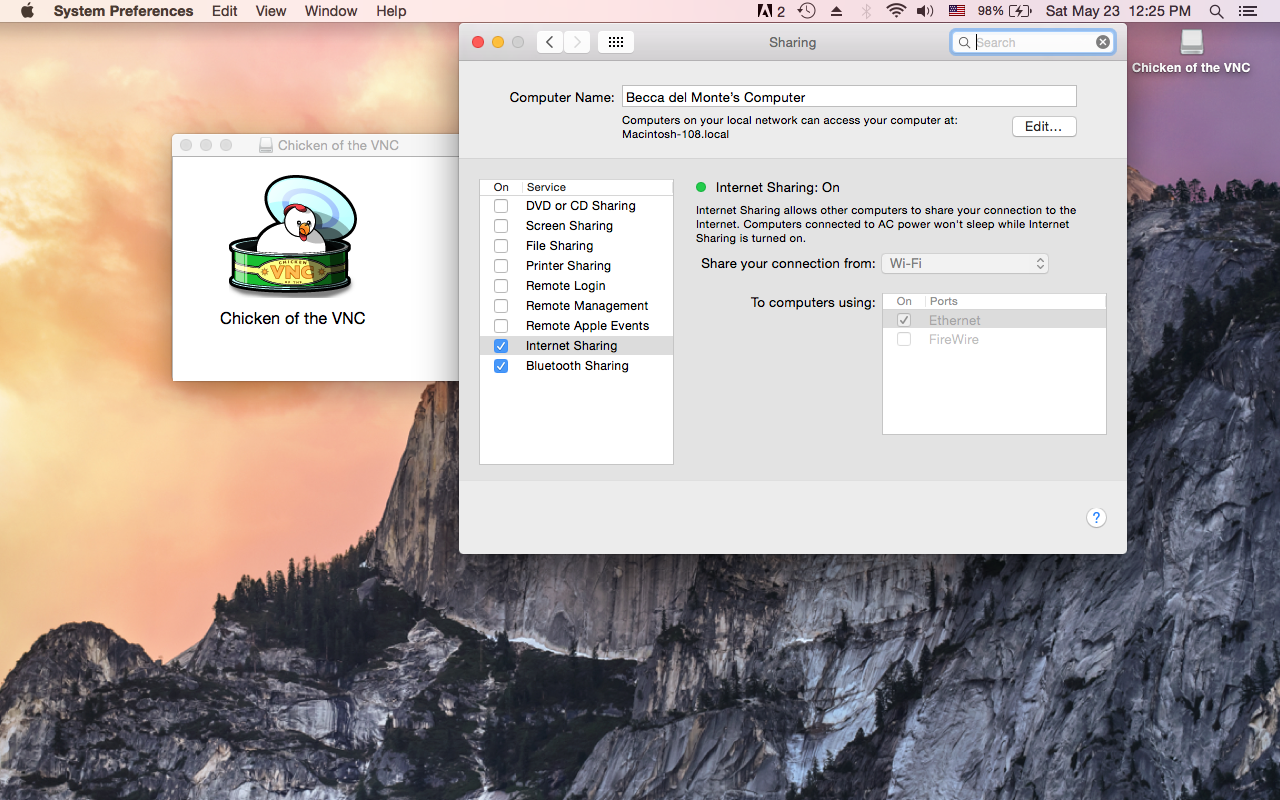This screenshot has height=800, width=1280.
Task: Select the Remote Management service row
Action: pyautogui.click(x=576, y=306)
